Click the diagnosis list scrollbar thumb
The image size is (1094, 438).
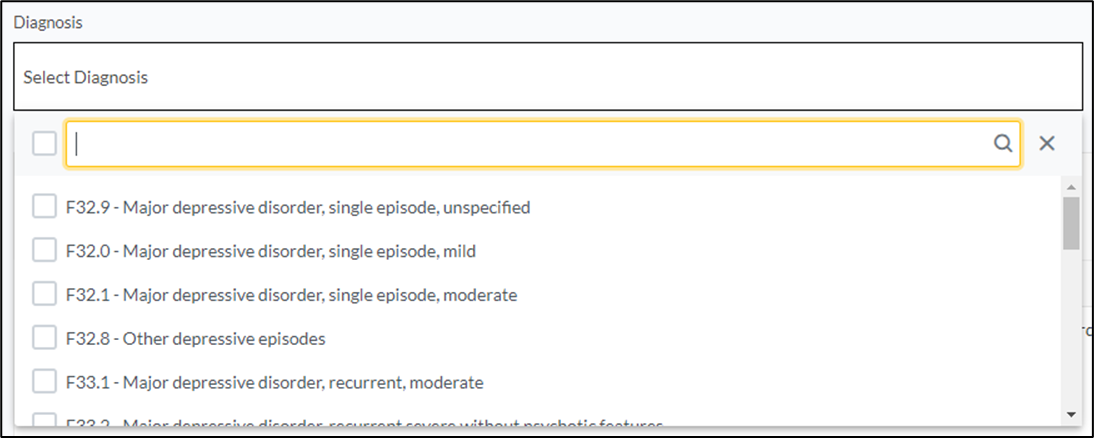(x=1071, y=222)
